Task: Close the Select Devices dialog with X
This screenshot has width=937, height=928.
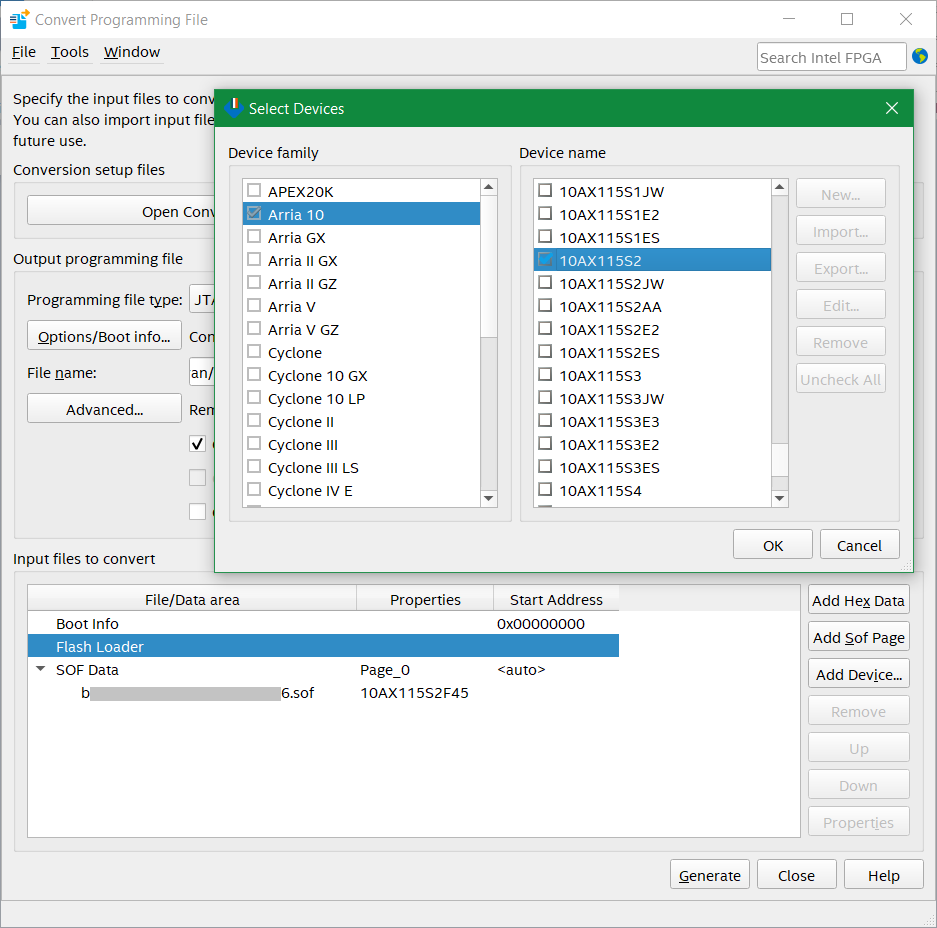Action: point(892,108)
